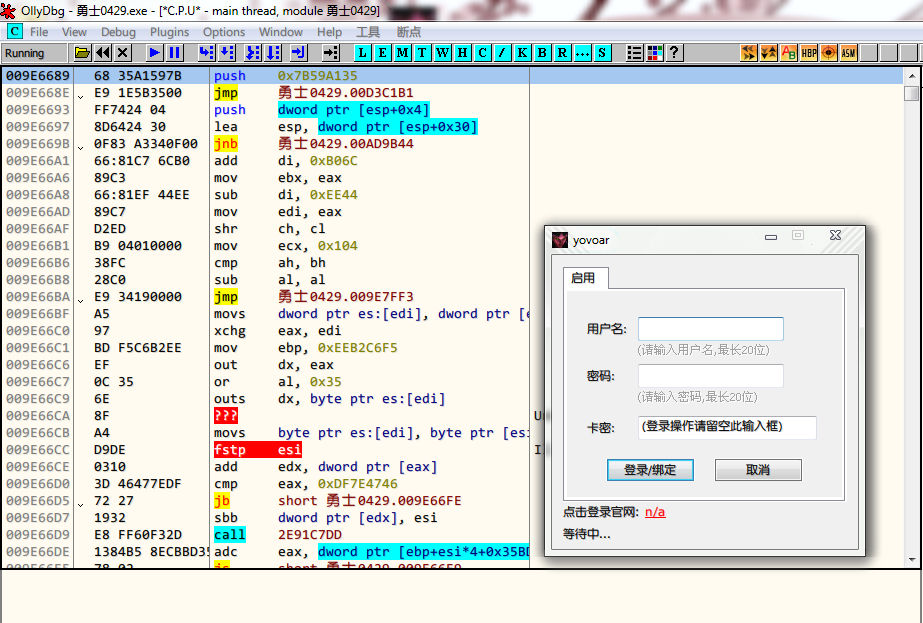This screenshot has height=623, width=923.
Task: Open Call stack window (K button)
Action: click(x=522, y=53)
